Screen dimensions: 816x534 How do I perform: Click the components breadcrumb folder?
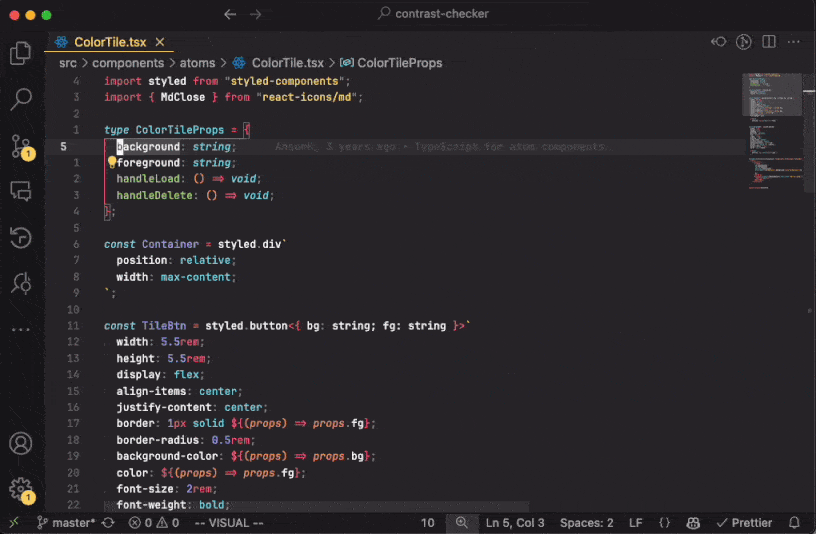(128, 63)
